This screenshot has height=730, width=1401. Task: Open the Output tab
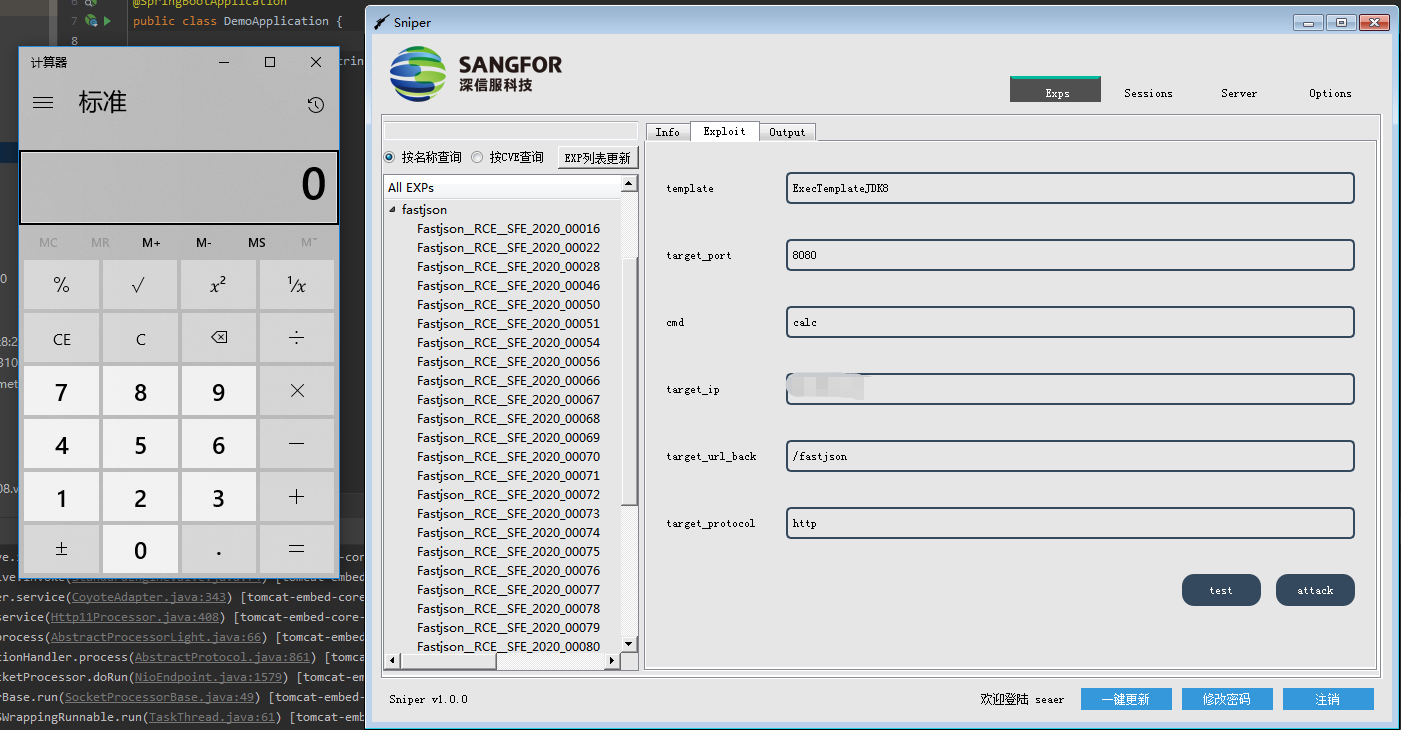coord(787,132)
